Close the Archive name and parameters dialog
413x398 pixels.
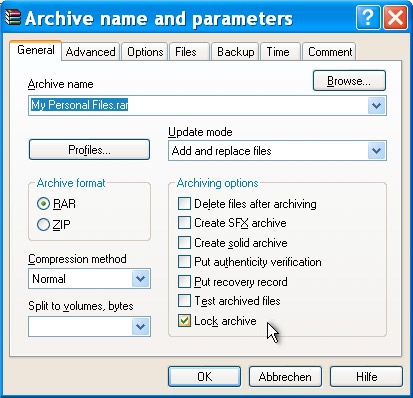395,18
